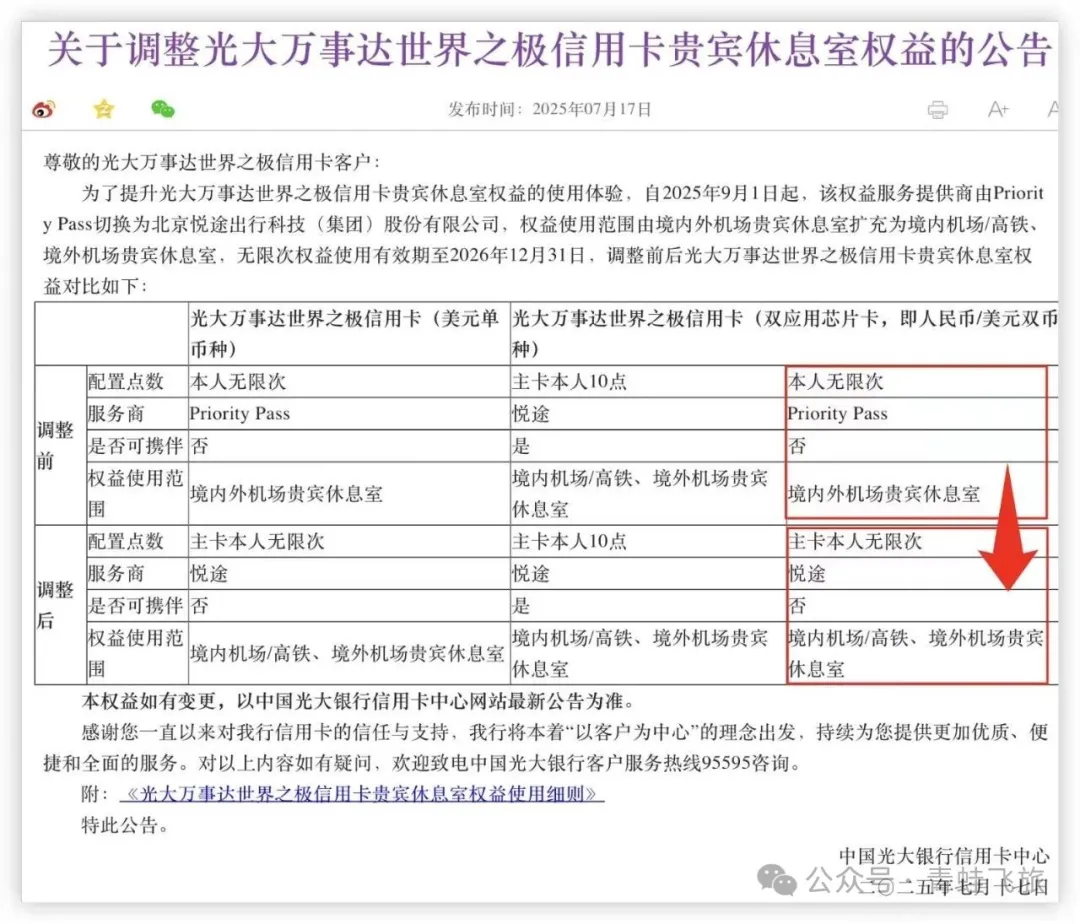Click the 发布时间 2025年07月17日 date text
This screenshot has width=1080, height=924.
pos(549,109)
